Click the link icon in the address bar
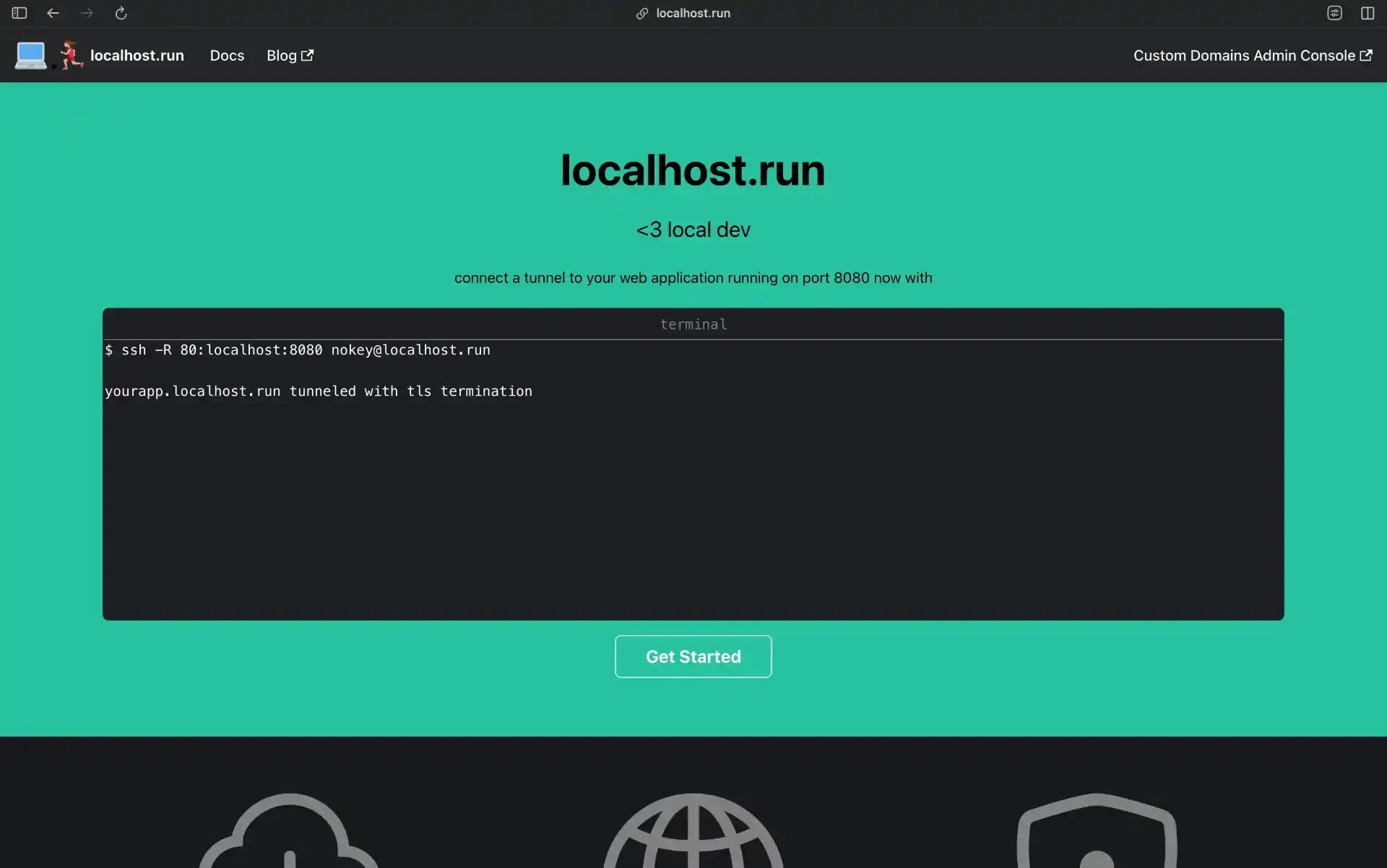The height and width of the screenshot is (868, 1387). [x=641, y=13]
